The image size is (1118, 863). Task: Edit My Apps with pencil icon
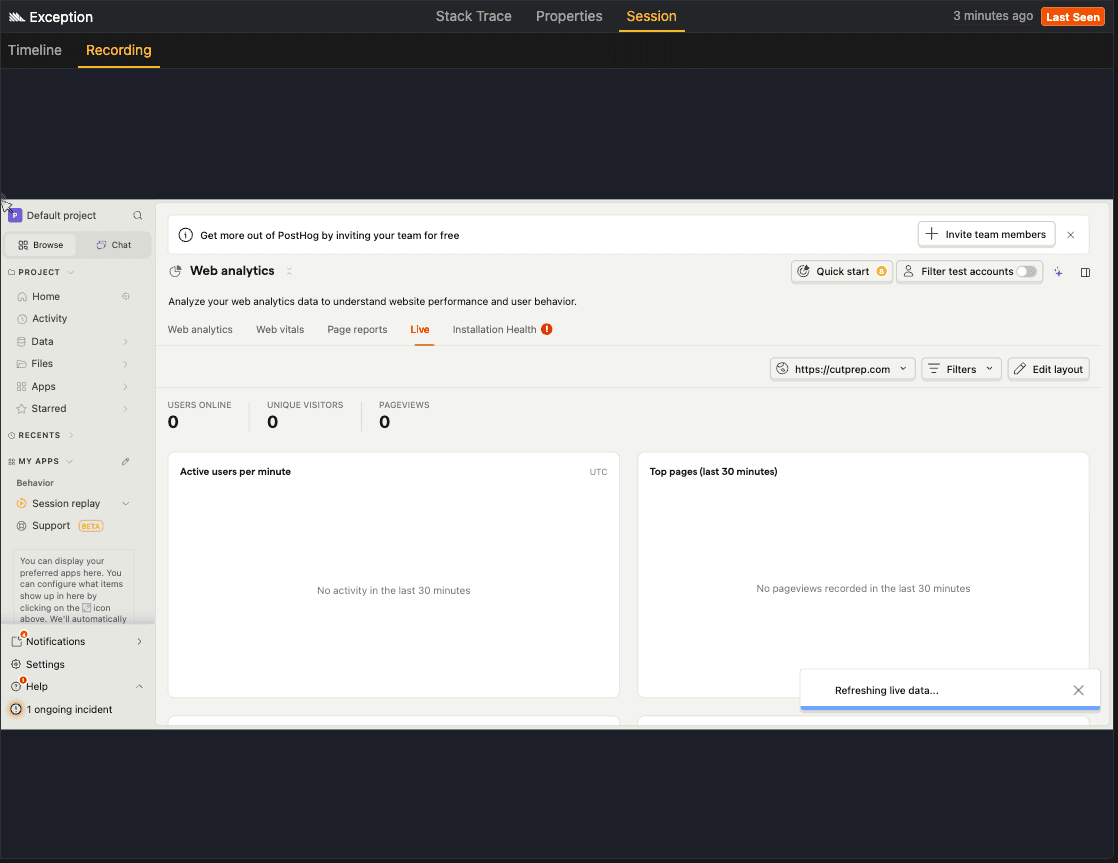pos(125,461)
